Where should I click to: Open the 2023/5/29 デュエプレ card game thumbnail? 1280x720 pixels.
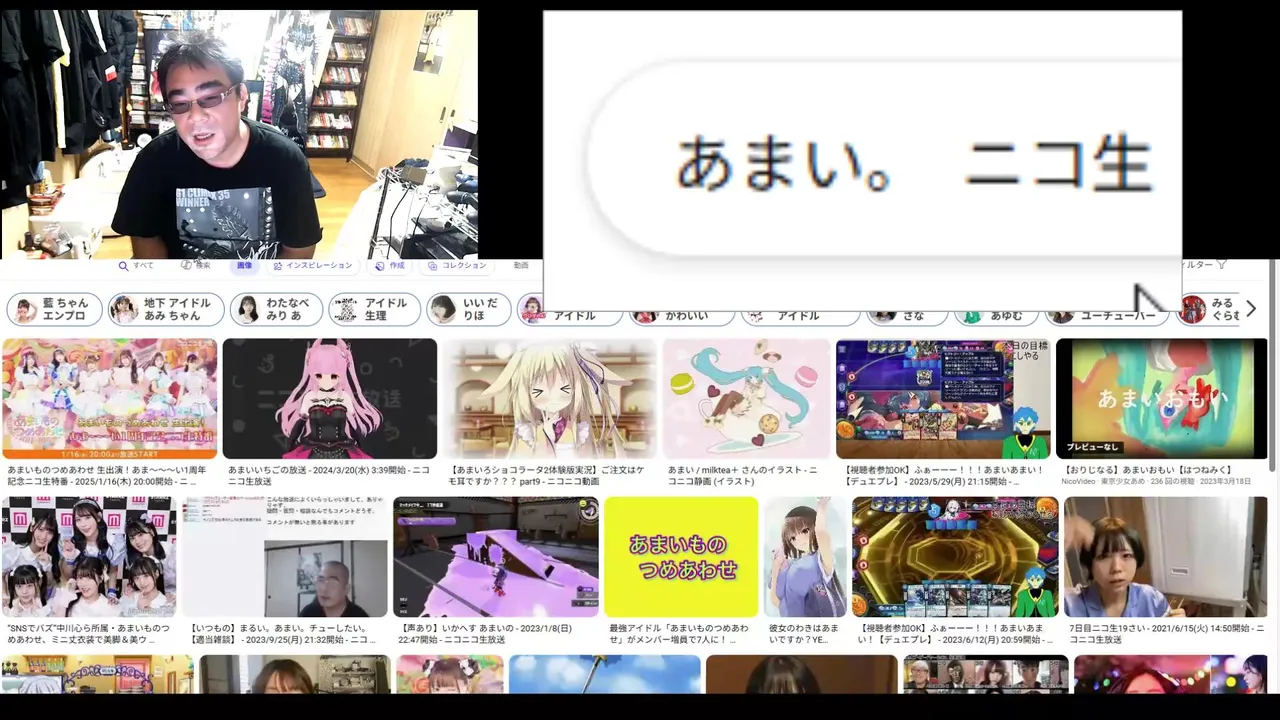click(943, 398)
